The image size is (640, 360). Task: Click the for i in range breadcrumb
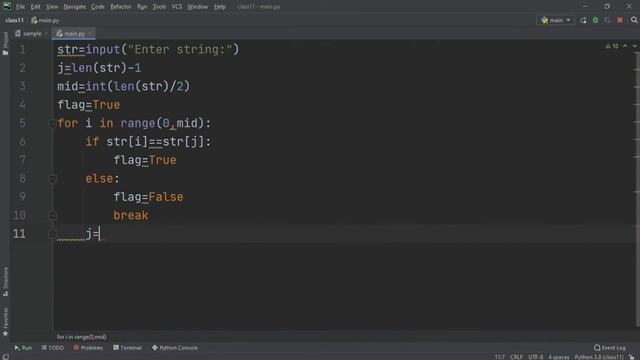[x=82, y=337]
